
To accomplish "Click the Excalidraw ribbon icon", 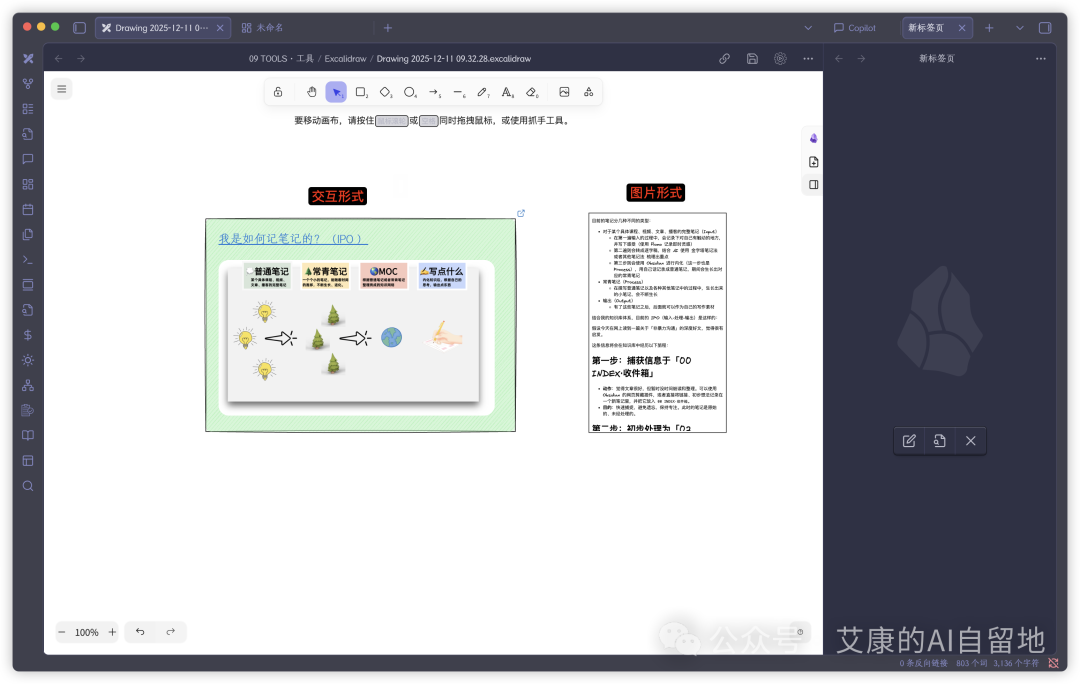I will click(x=28, y=59).
